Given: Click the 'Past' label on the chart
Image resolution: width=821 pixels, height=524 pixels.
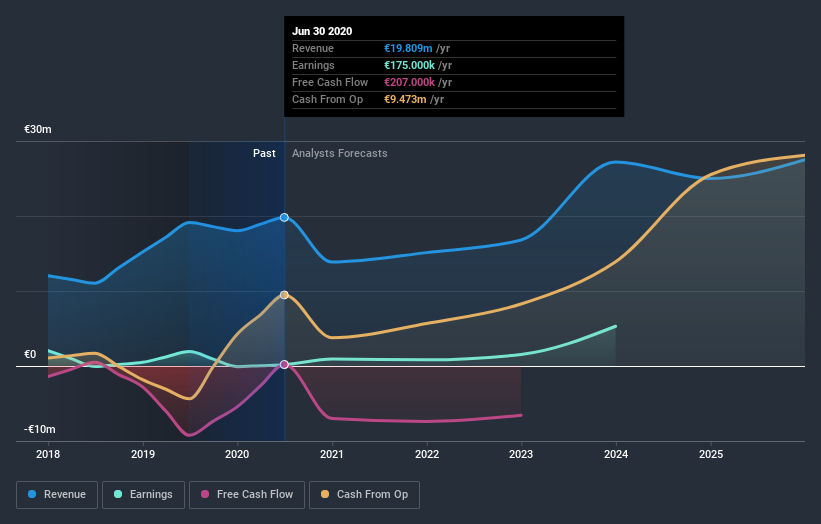Looking at the screenshot, I should 264,153.
